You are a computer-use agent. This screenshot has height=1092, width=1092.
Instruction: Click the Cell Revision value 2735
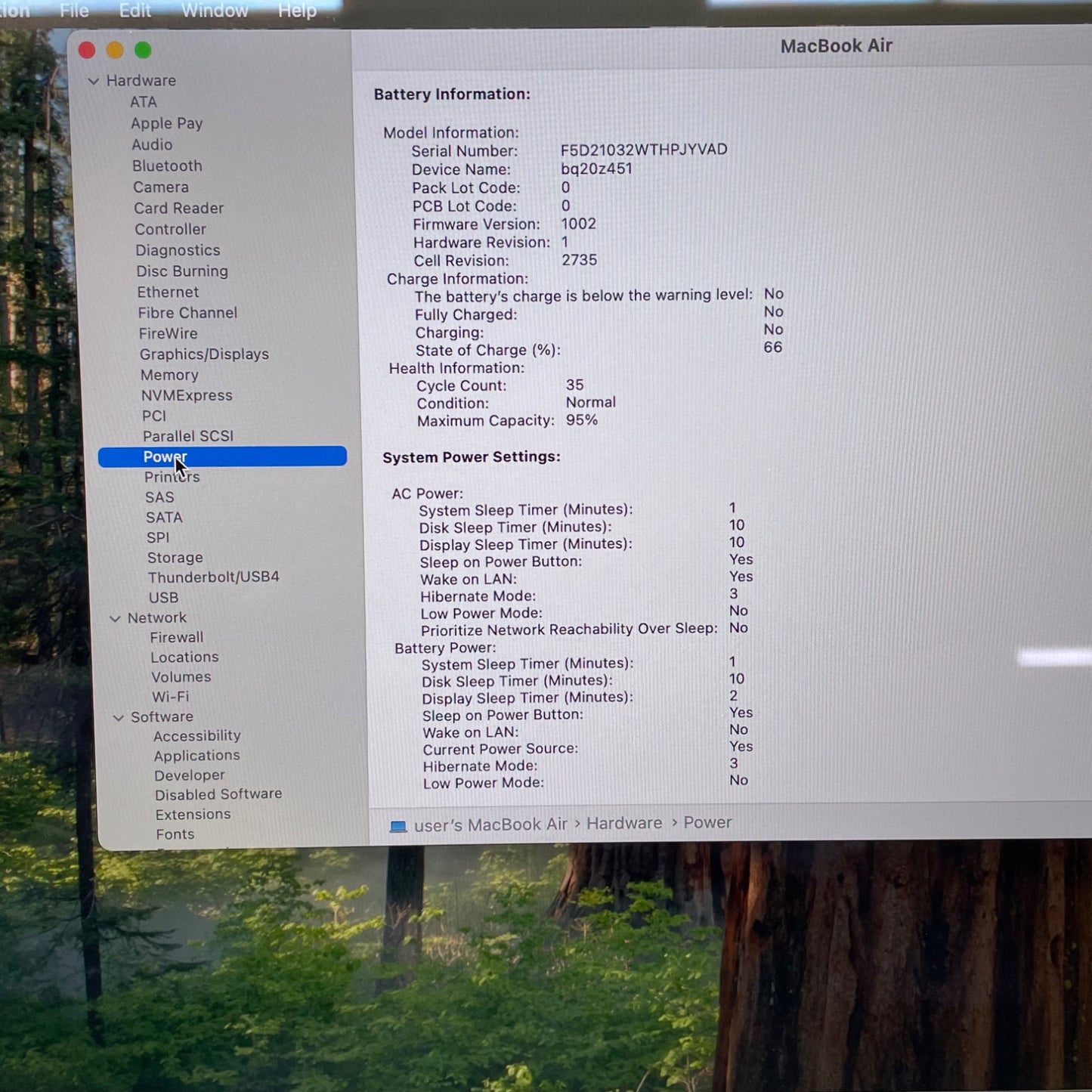(x=580, y=260)
